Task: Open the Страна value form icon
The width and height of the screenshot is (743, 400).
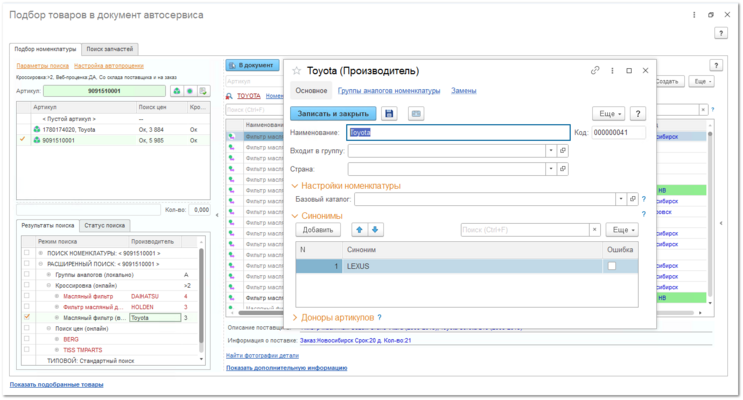Action: [x=562, y=169]
